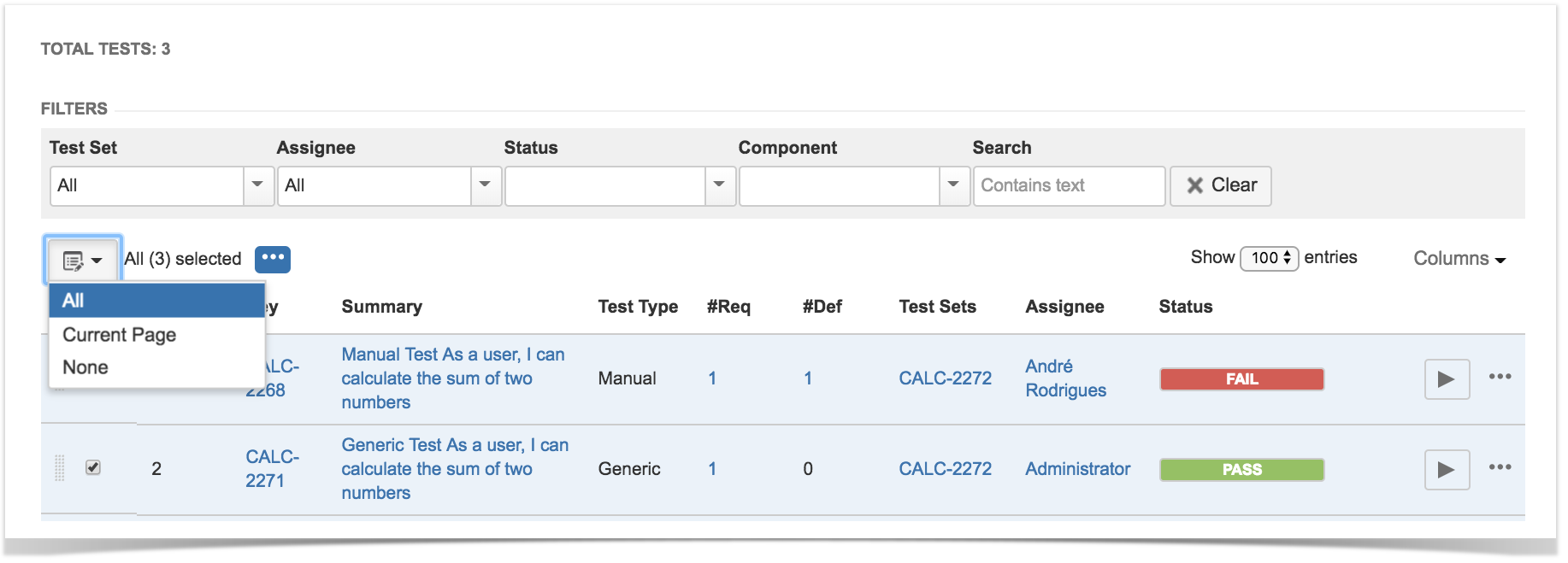Screen dimensions: 1568x563
Task: Change the Show entries count selector
Action: (x=1270, y=258)
